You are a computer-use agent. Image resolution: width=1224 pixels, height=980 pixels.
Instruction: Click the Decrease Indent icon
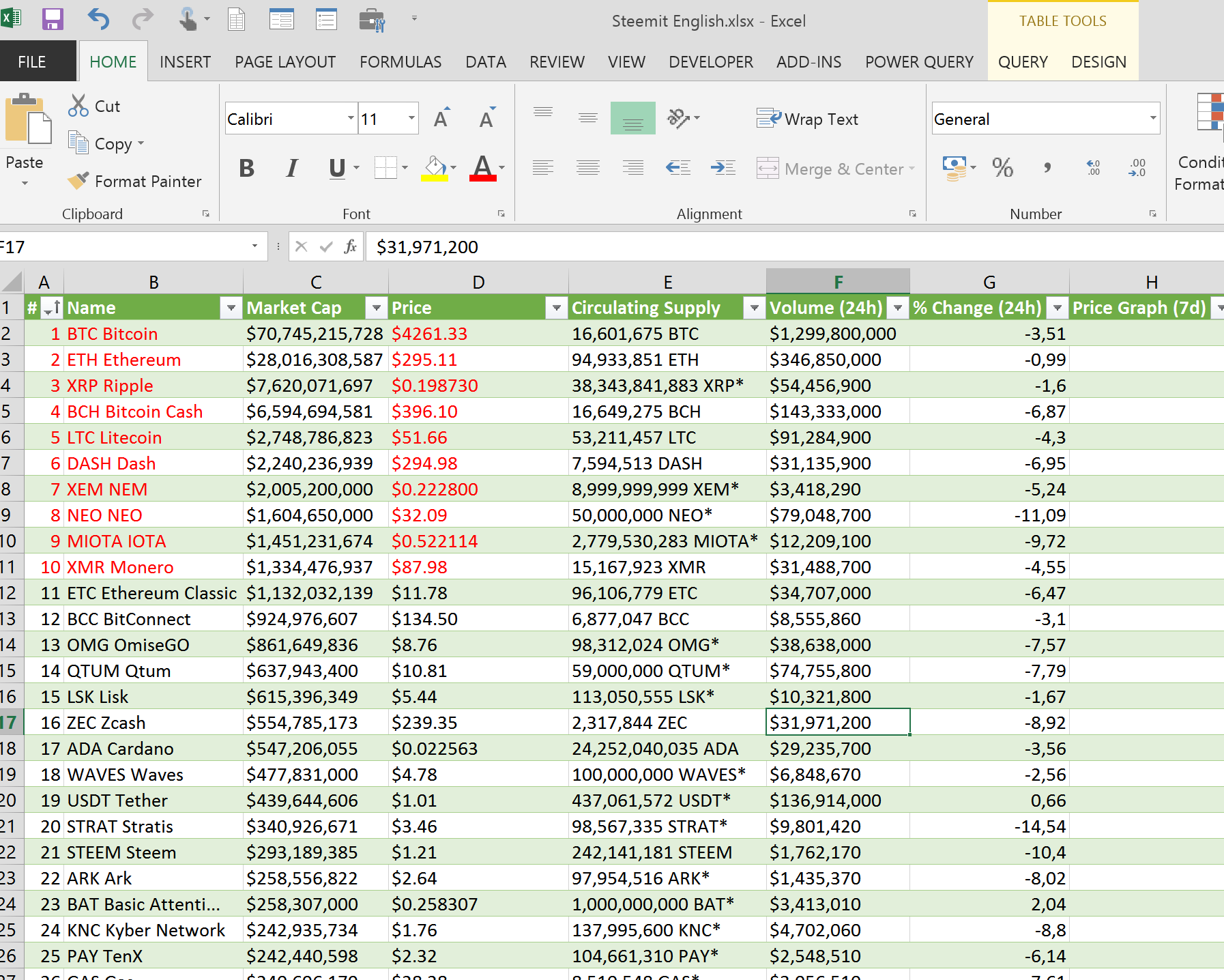click(x=678, y=168)
